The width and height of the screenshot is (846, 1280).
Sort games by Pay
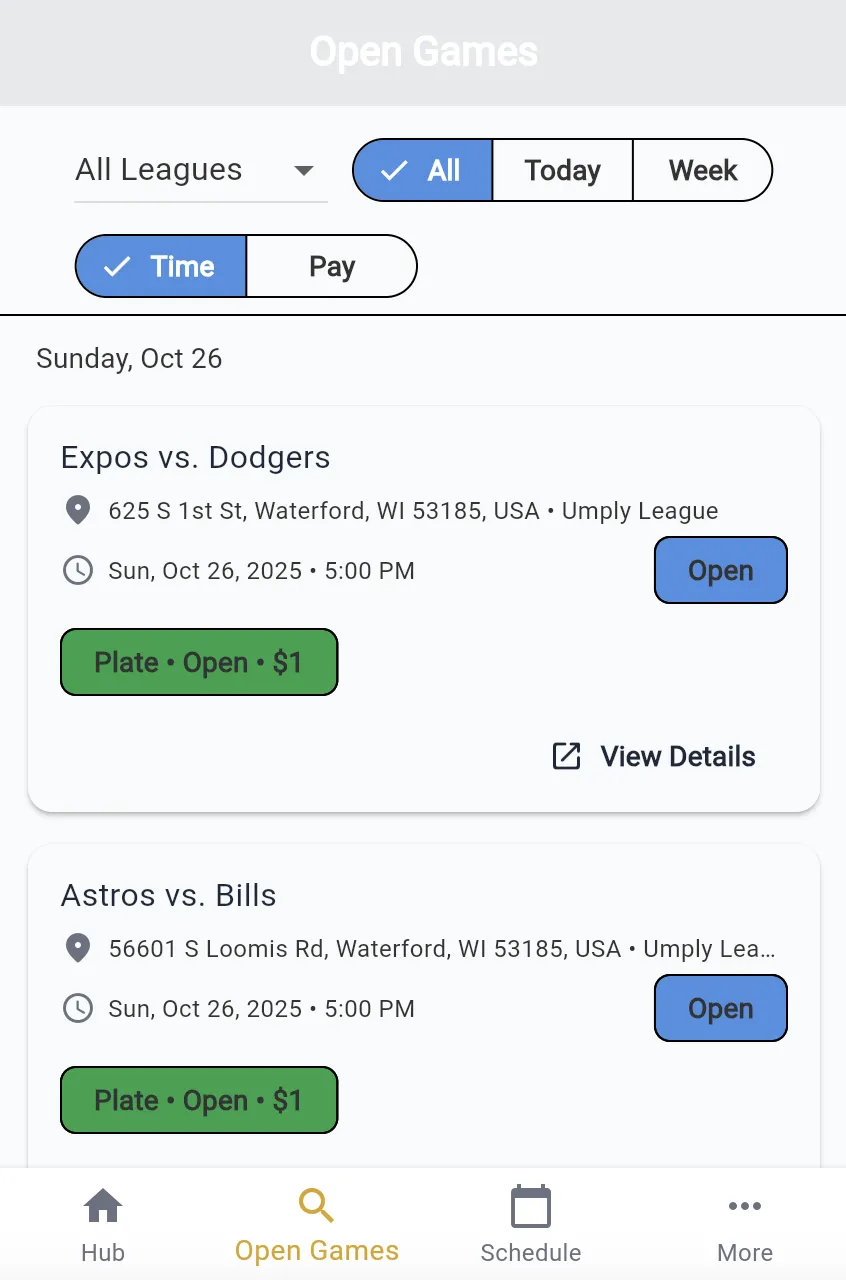coord(331,266)
